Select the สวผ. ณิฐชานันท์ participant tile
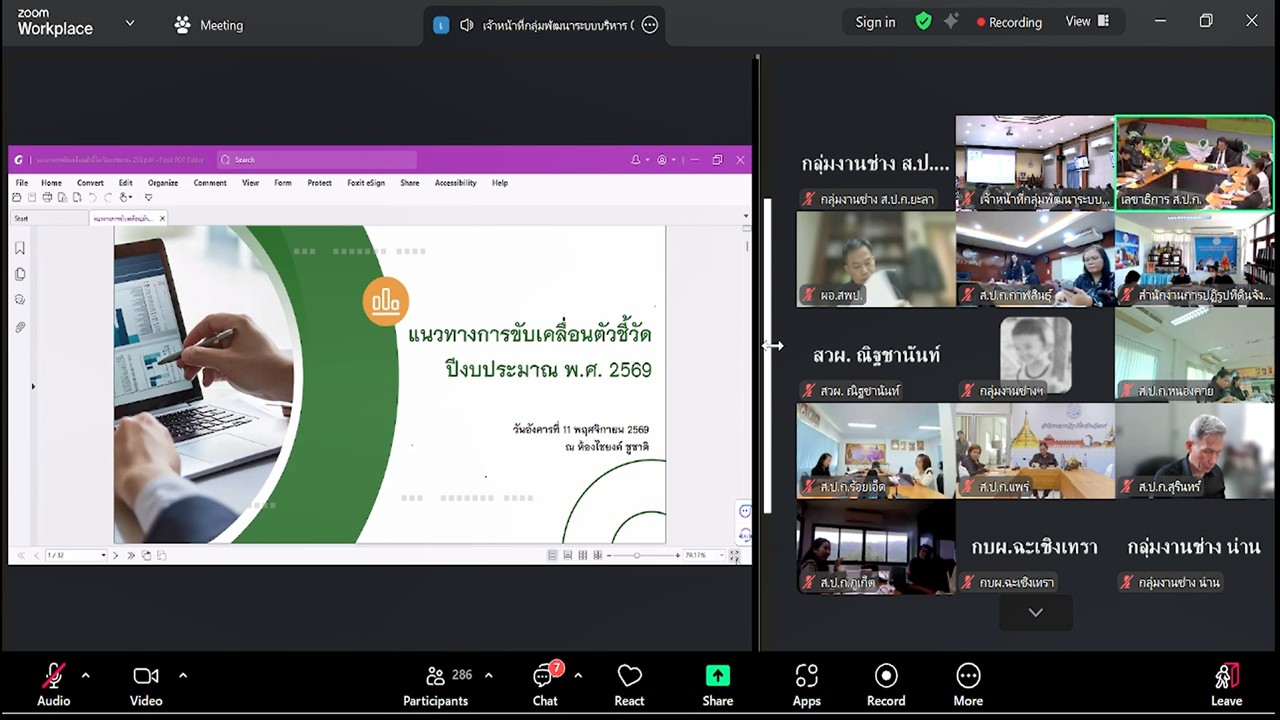The width and height of the screenshot is (1280, 720). point(875,355)
